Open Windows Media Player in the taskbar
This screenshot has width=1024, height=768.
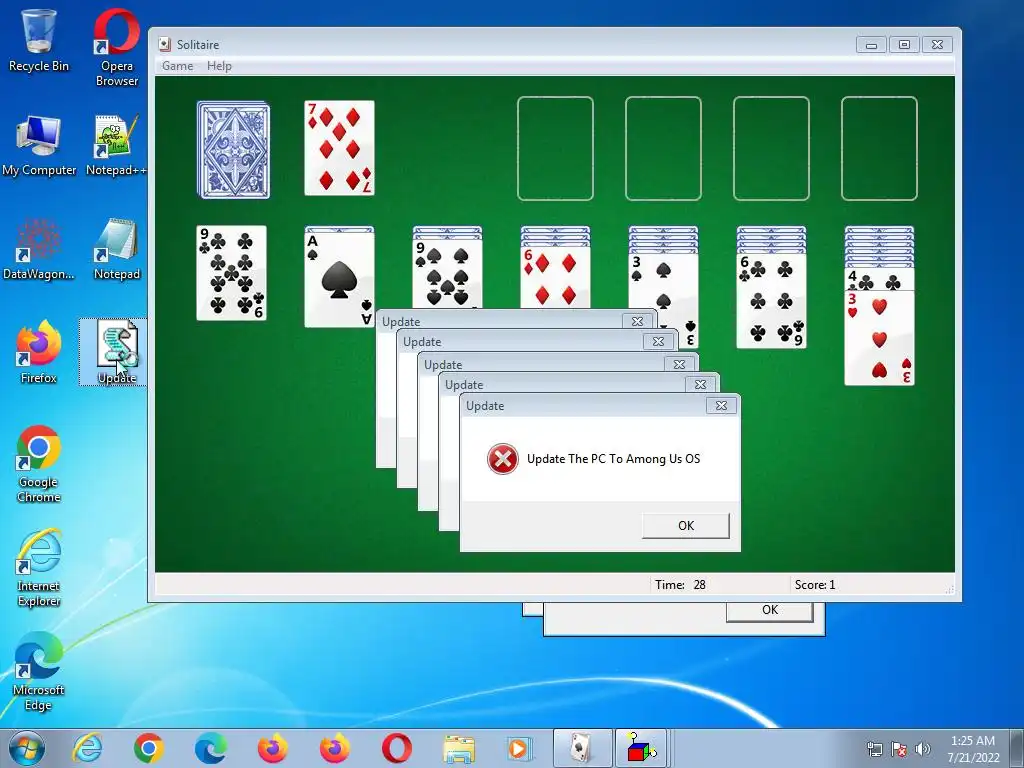click(x=520, y=749)
